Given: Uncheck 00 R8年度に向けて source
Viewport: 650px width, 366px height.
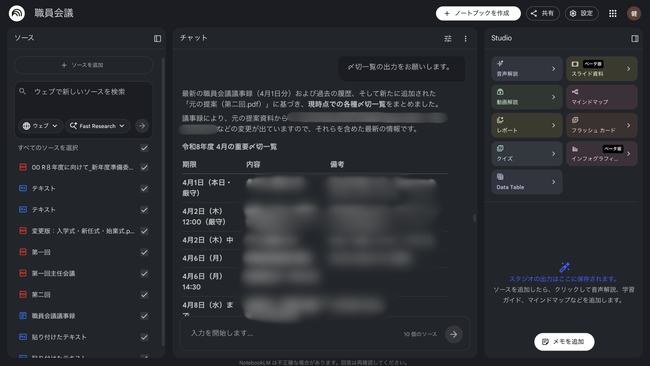Looking at the screenshot, I should pyautogui.click(x=144, y=167).
